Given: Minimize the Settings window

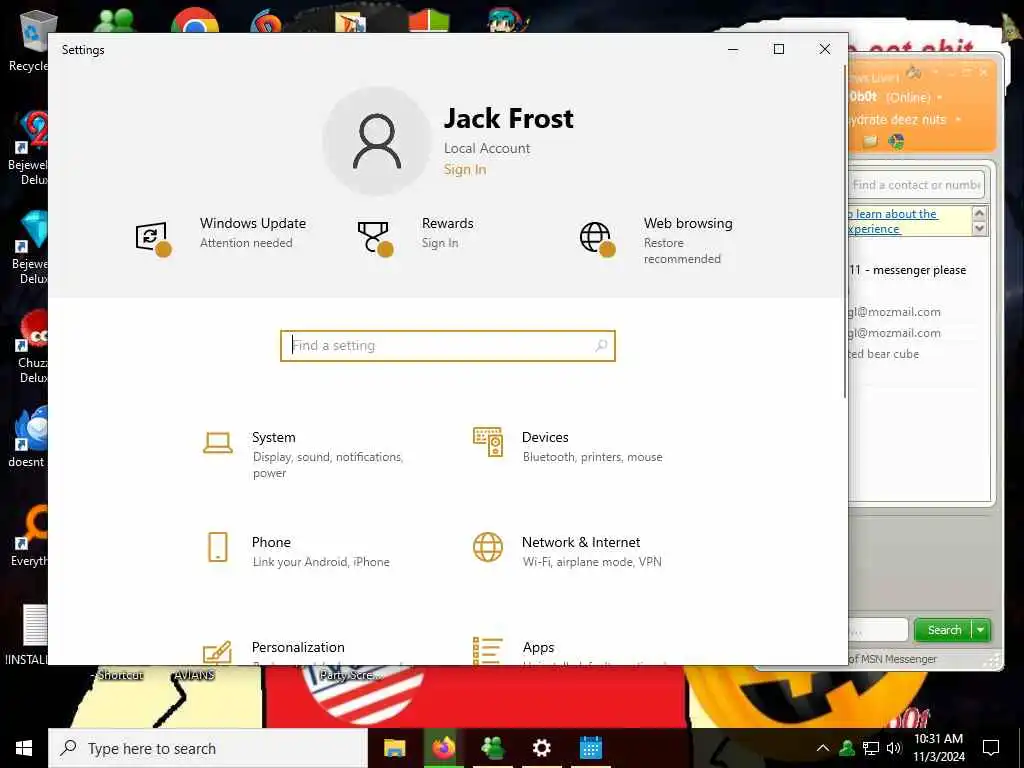Looking at the screenshot, I should pyautogui.click(x=733, y=49).
